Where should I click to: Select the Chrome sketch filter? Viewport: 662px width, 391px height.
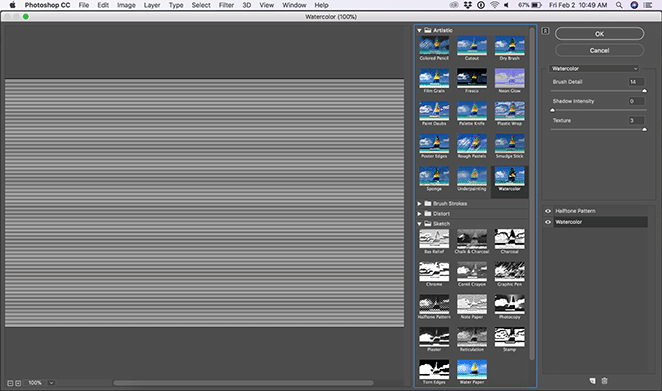[x=434, y=272]
